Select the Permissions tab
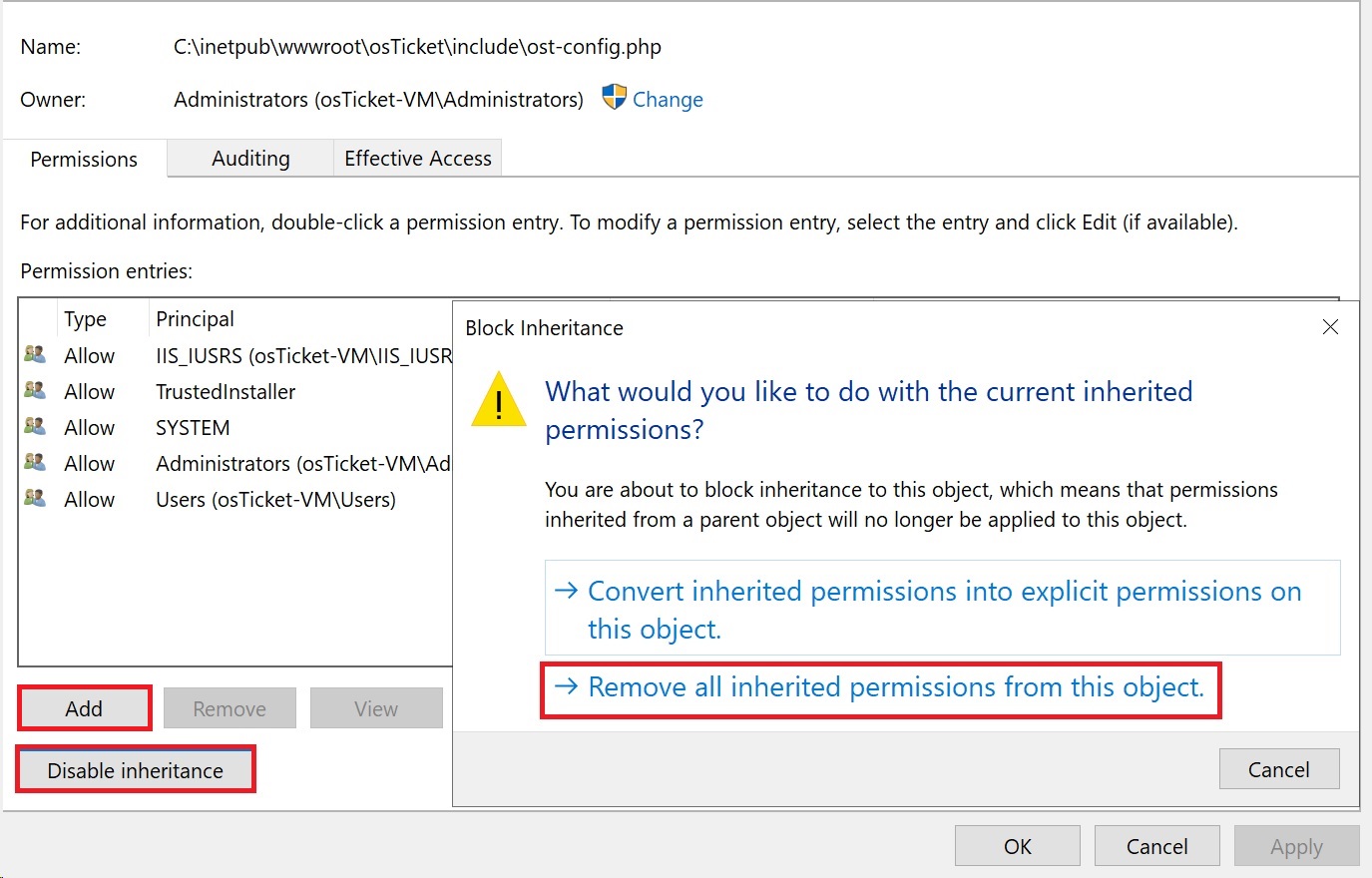1372x878 pixels. click(x=84, y=160)
